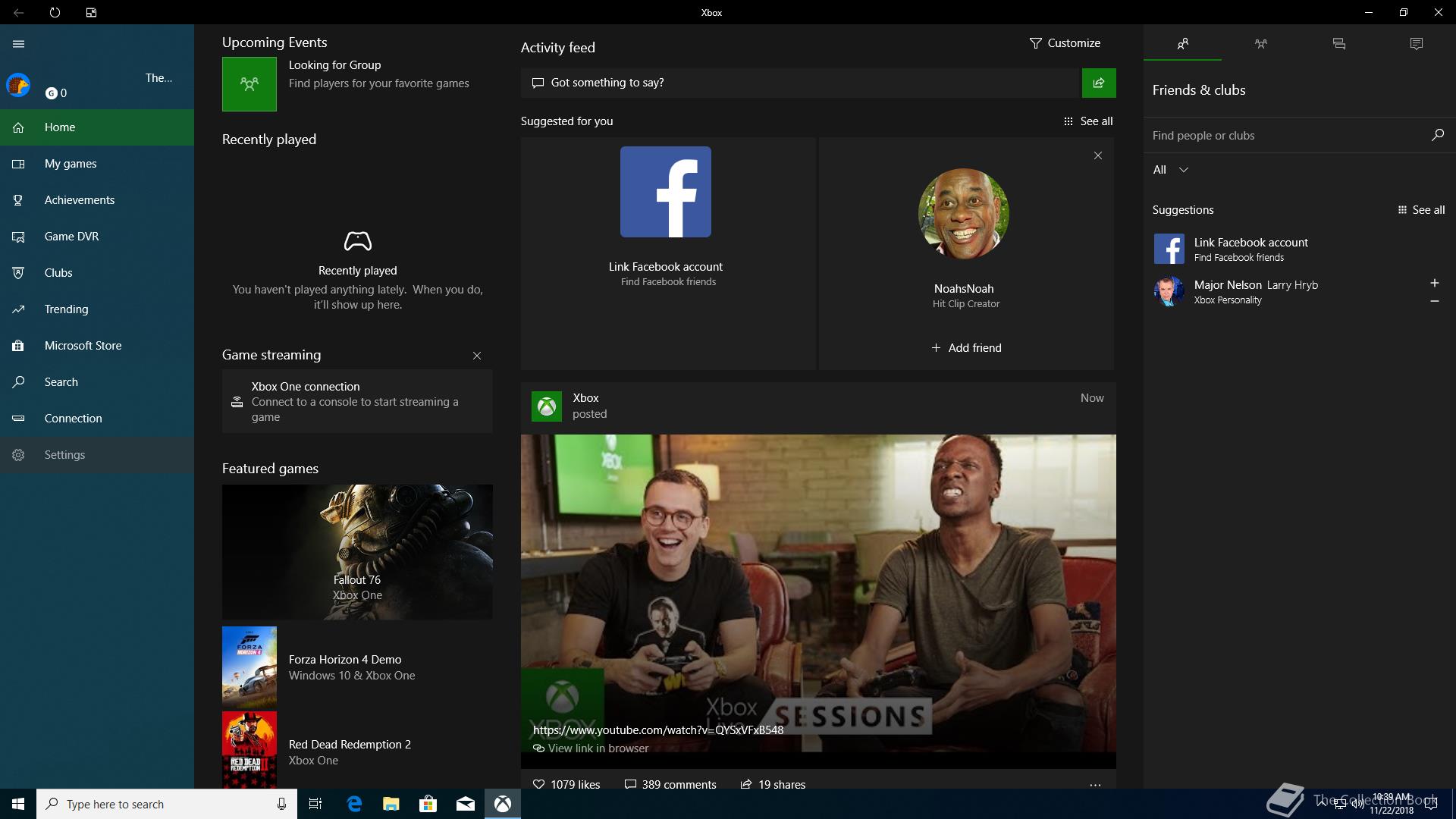Refresh the Xbox app with reload icon
This screenshot has width=1456, height=819.
coord(55,13)
